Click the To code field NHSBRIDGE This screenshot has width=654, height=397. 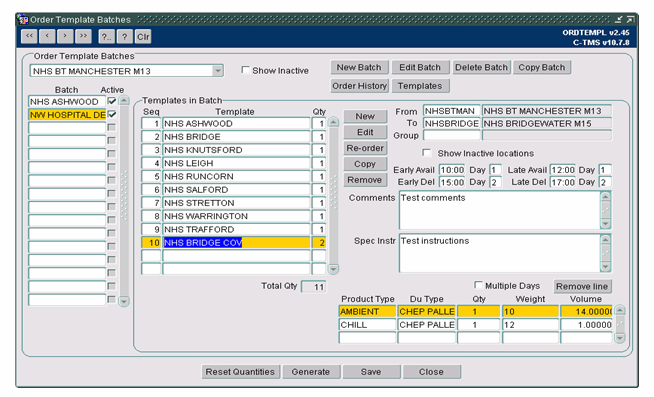click(x=452, y=123)
